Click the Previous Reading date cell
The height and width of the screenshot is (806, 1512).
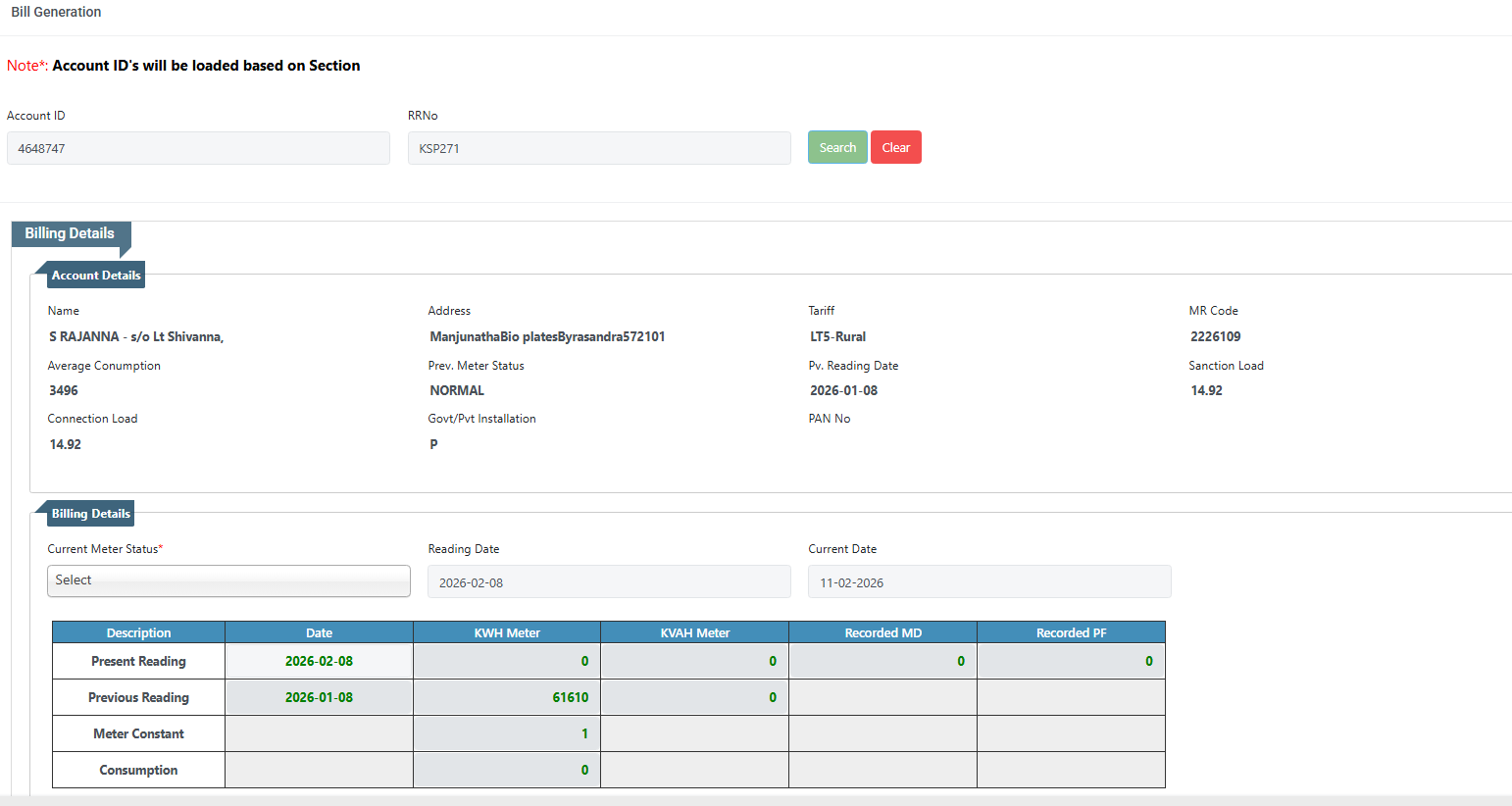pos(319,698)
